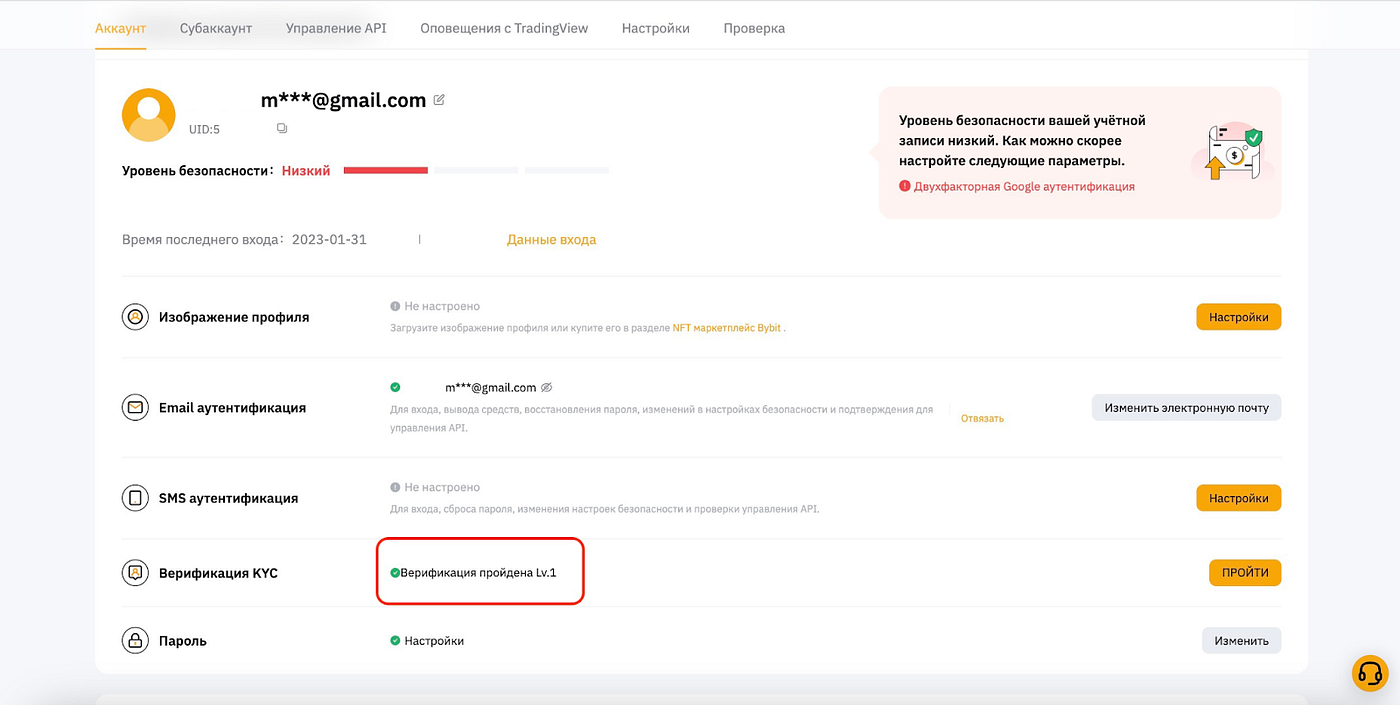Click the grey status icon in profile image row
Viewport: 1400px width, 705px height.
[395, 306]
